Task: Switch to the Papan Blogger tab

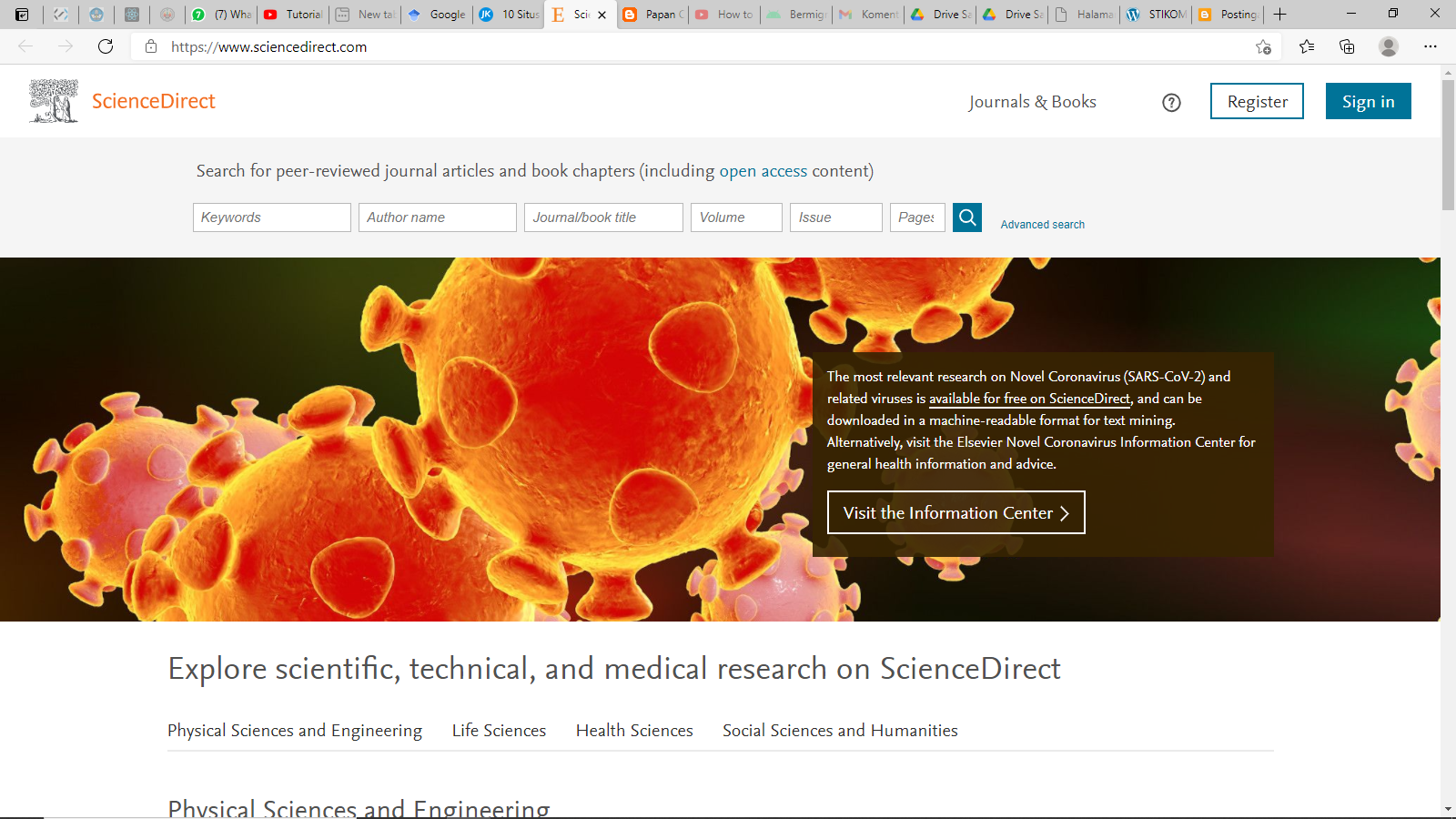Action: tap(652, 14)
